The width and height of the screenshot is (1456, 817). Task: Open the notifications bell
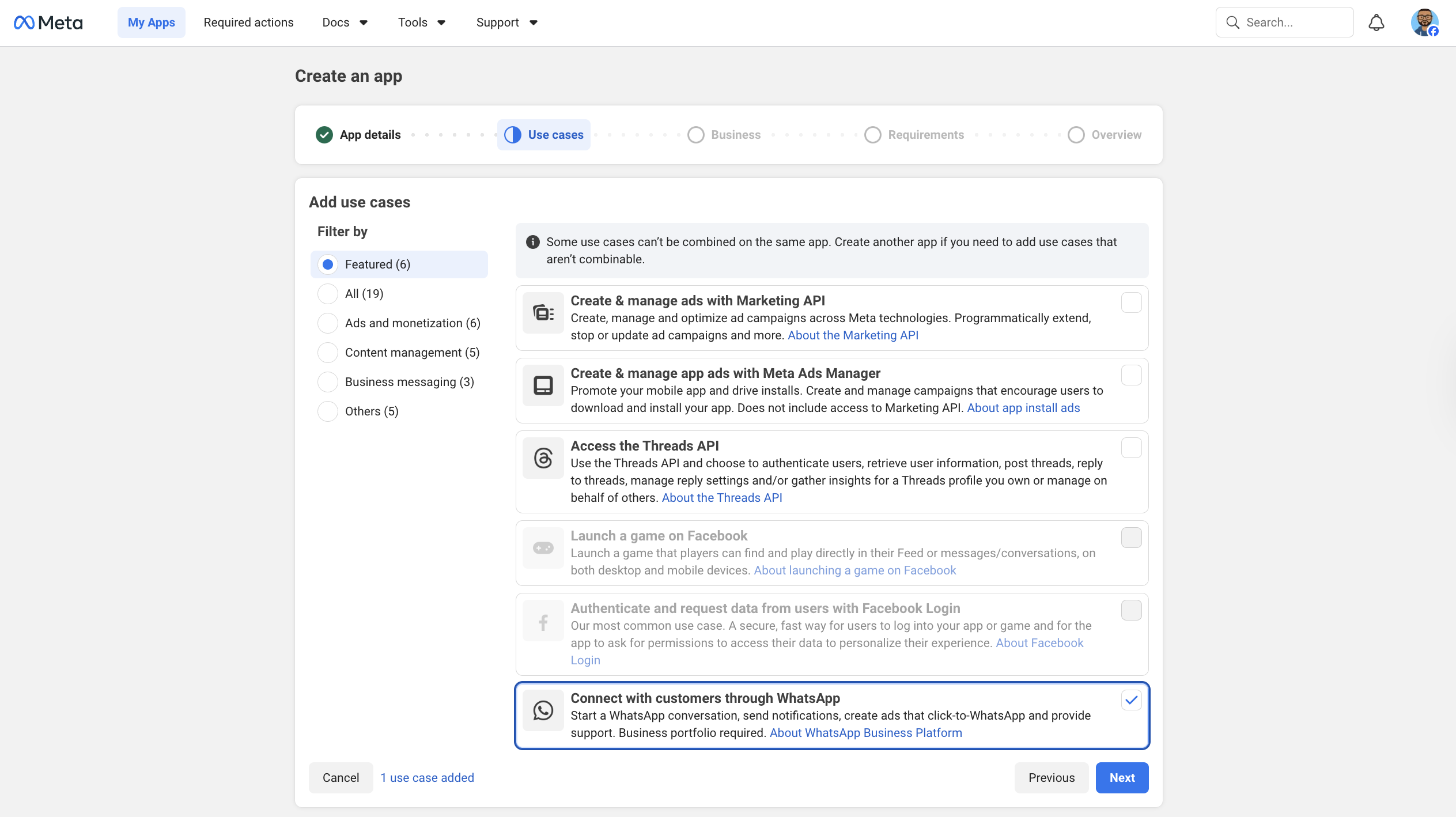coord(1376,22)
